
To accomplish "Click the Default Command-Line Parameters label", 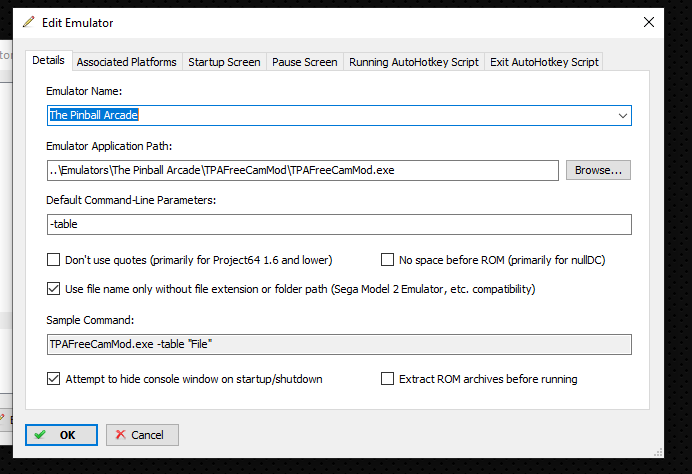I will pyautogui.click(x=131, y=200).
